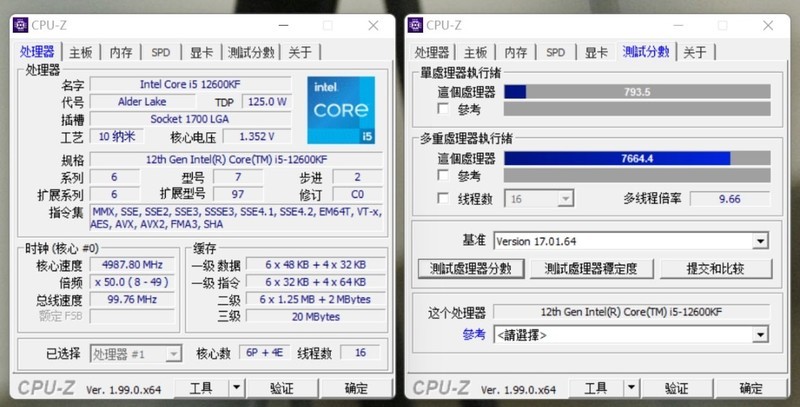
Task: Switch to 測試分數 tab in left window
Action: pyautogui.click(x=251, y=52)
